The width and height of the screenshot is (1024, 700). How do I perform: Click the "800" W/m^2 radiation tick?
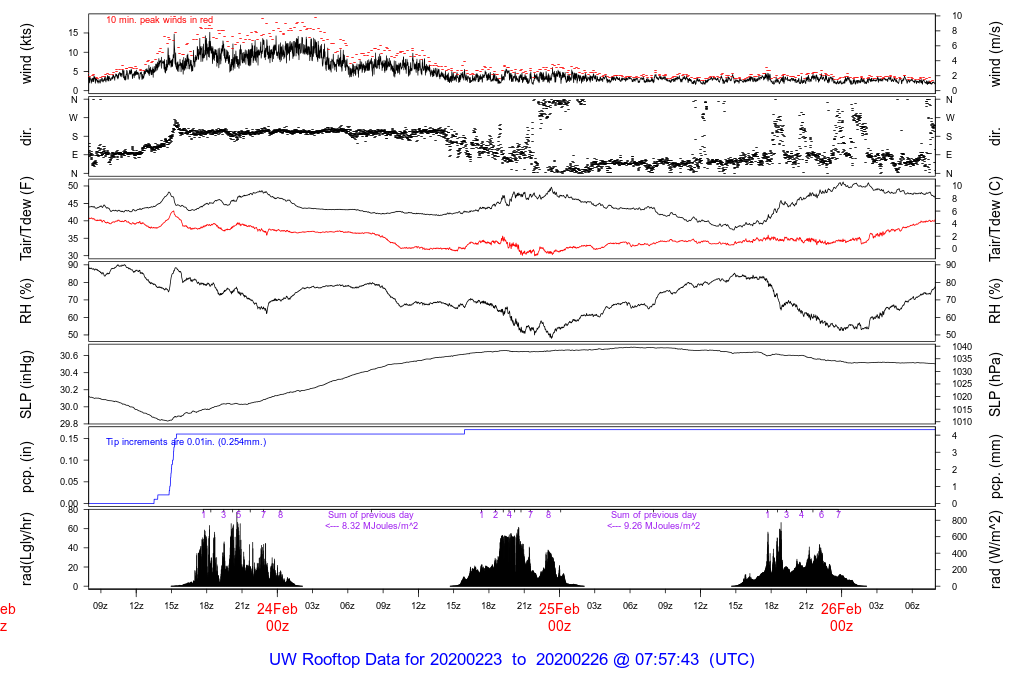[x=959, y=520]
